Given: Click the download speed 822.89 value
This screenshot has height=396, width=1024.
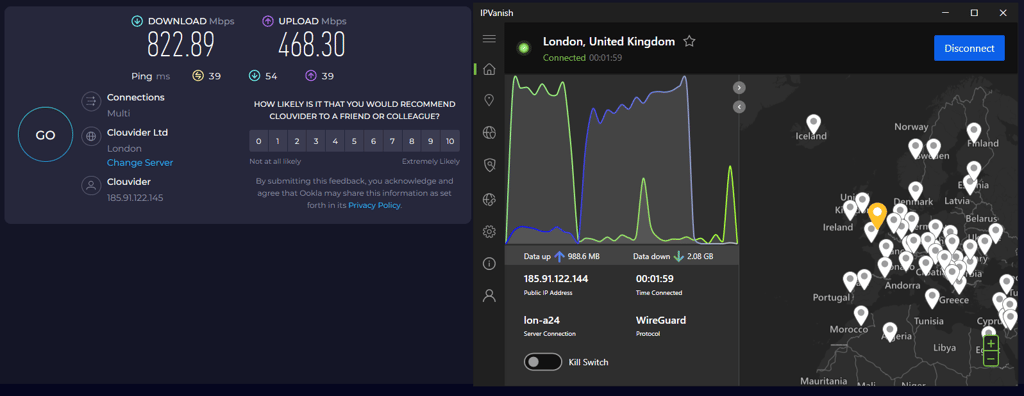Looking at the screenshot, I should pyautogui.click(x=181, y=45).
